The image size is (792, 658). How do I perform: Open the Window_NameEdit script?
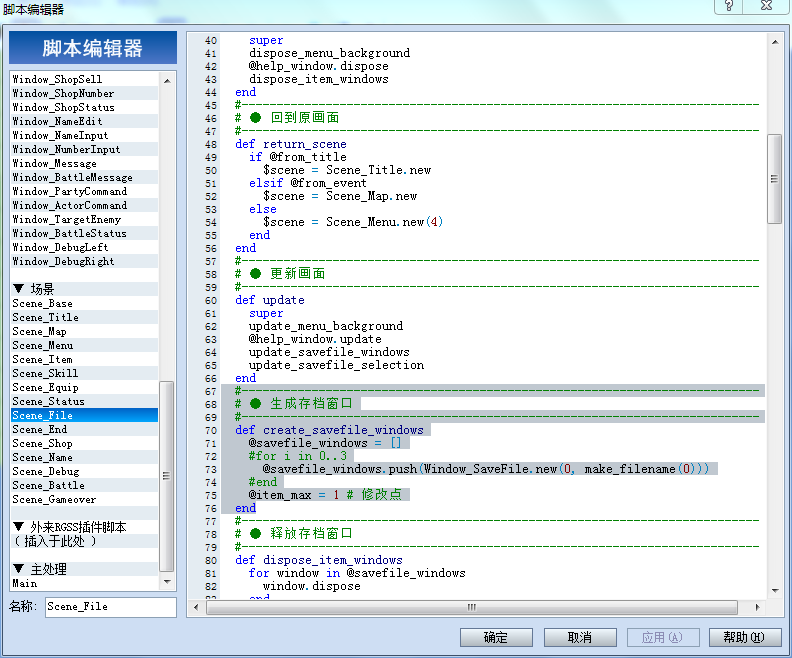(84, 122)
